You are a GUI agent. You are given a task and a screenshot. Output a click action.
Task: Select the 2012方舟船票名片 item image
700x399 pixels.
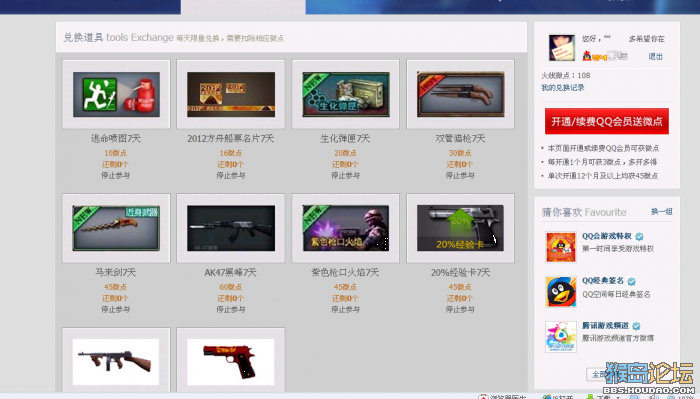pos(231,94)
